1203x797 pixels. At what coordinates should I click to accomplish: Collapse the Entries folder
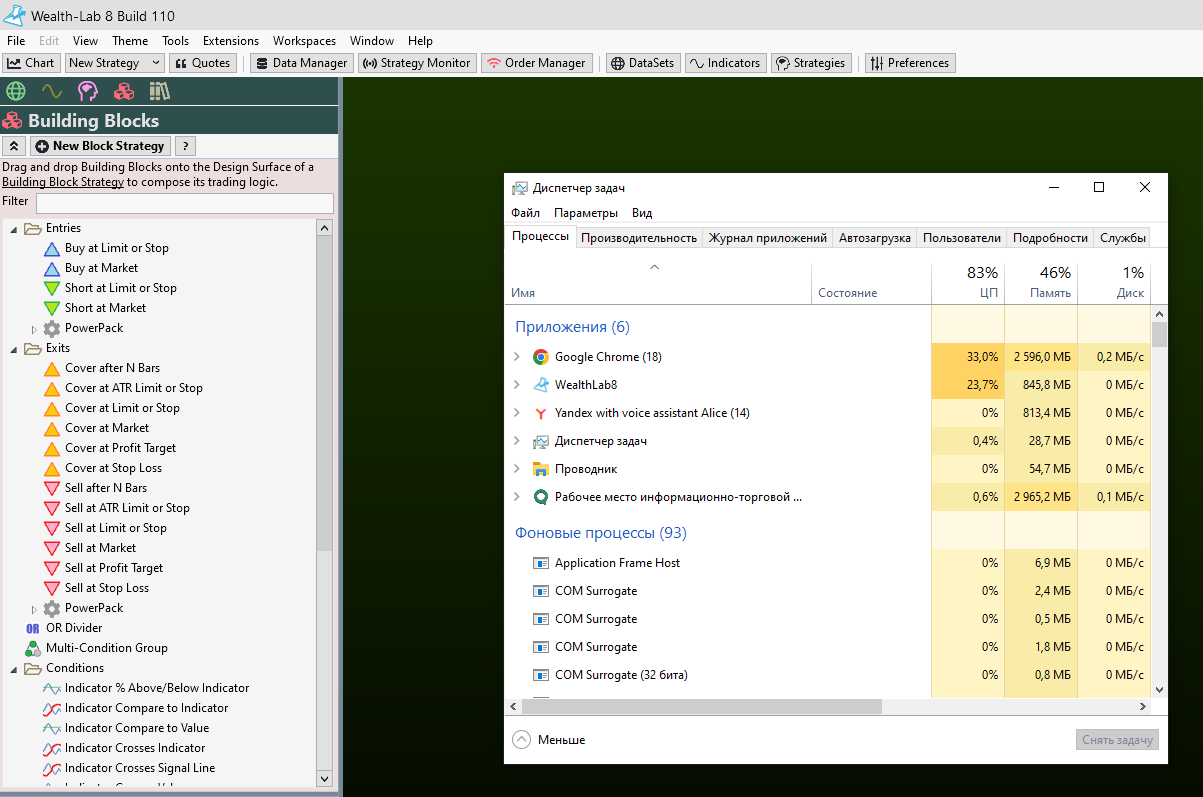tap(15, 229)
